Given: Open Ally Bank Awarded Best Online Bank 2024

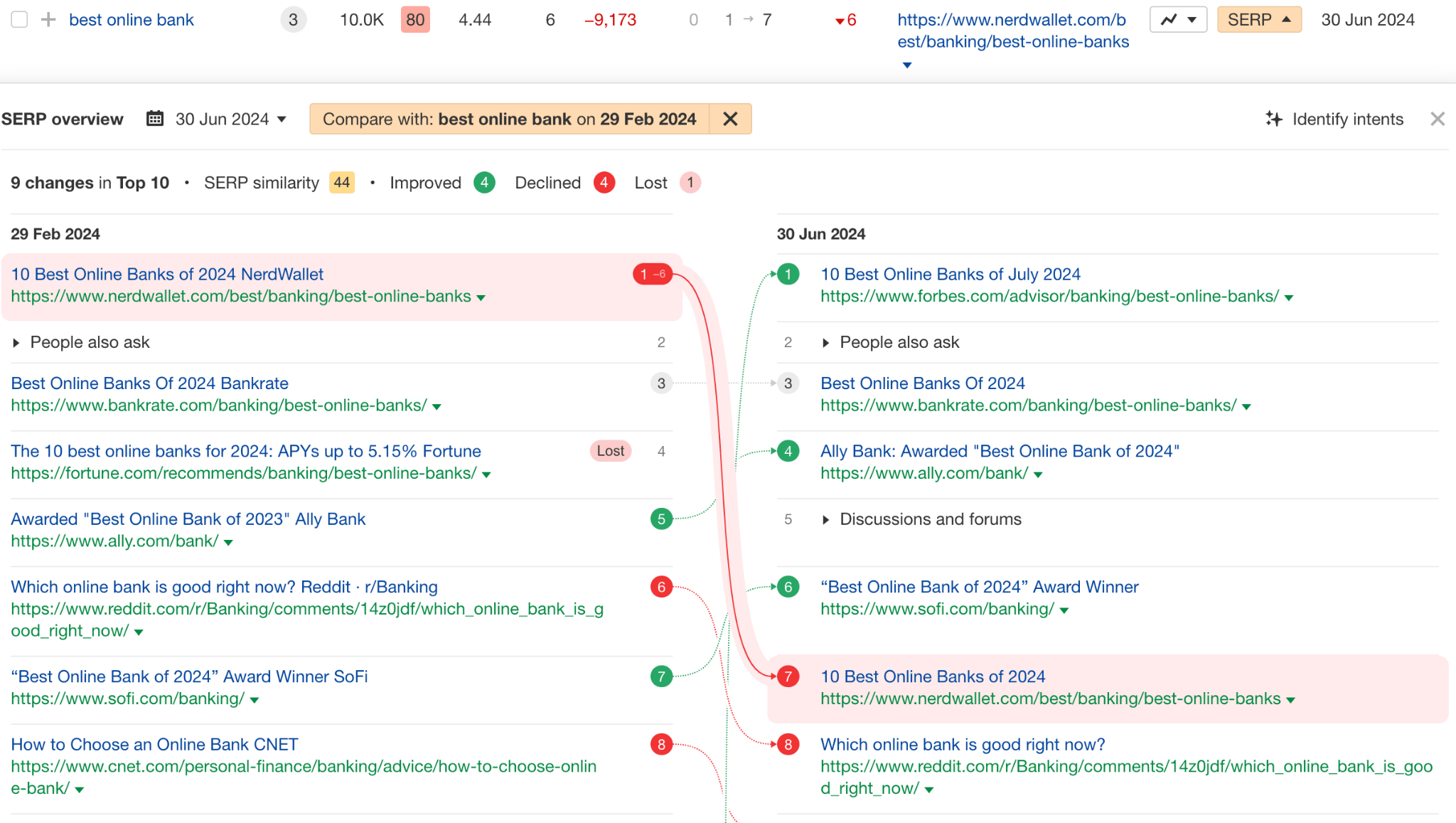Looking at the screenshot, I should [1000, 451].
